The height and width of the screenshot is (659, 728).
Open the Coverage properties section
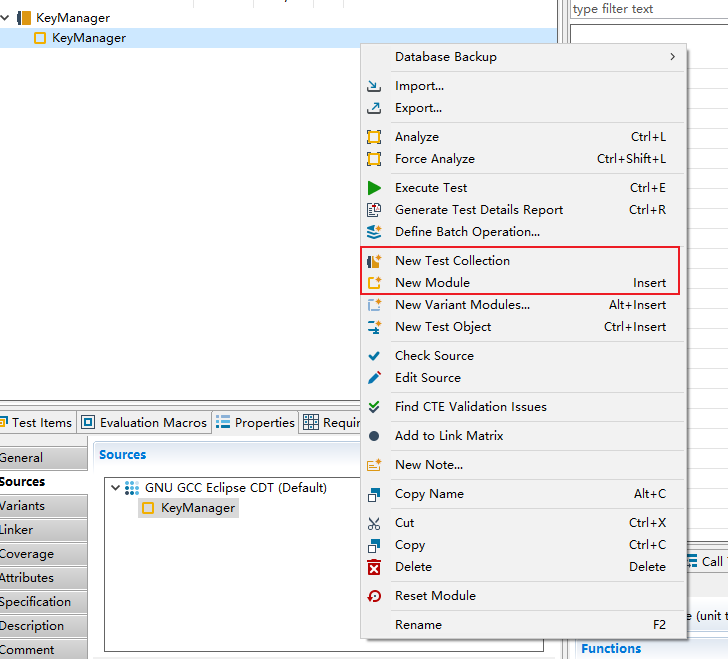(44, 554)
